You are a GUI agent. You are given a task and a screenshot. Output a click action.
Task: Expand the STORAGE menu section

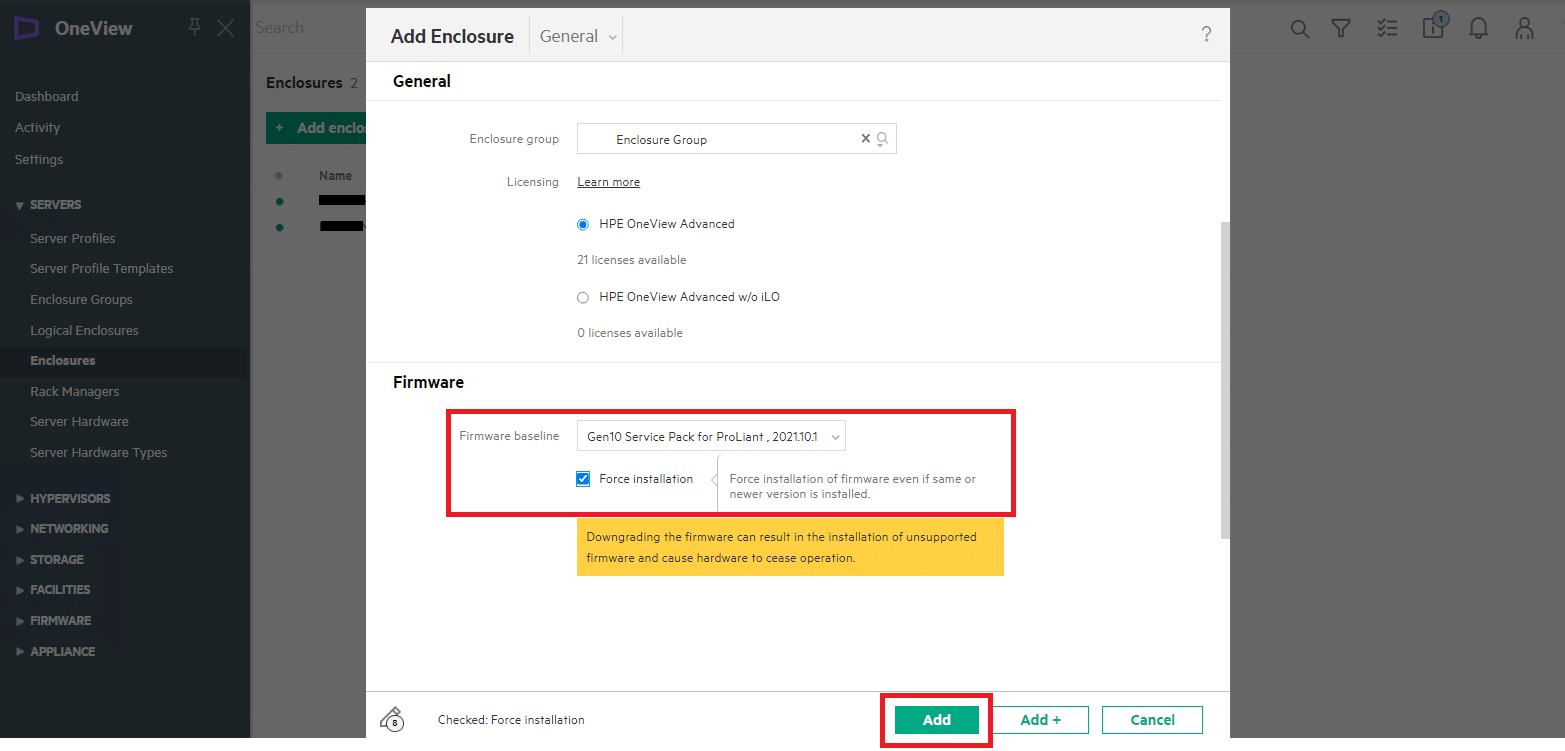pos(49,560)
